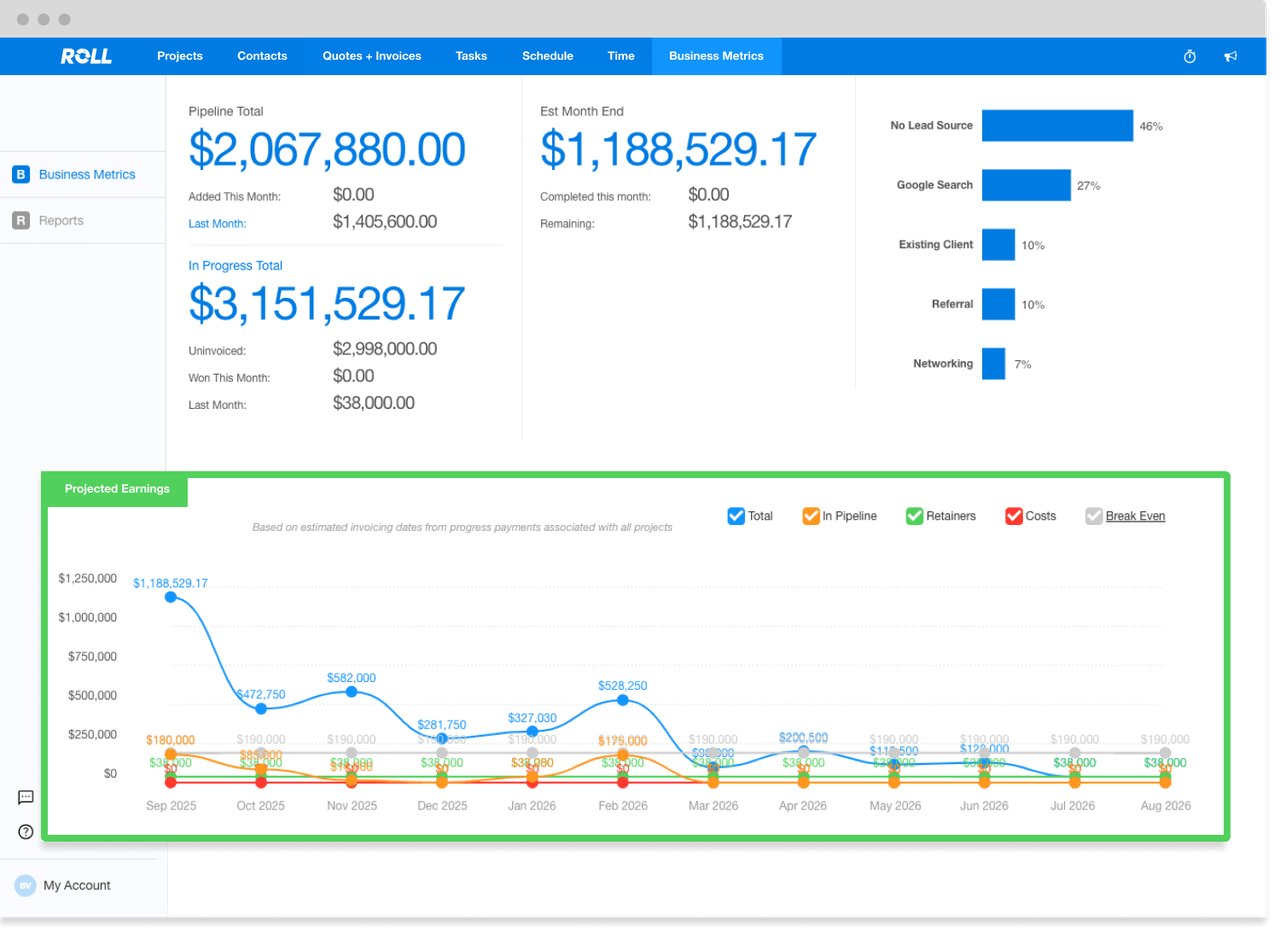
Task: Open the Projects menu
Action: coord(180,57)
